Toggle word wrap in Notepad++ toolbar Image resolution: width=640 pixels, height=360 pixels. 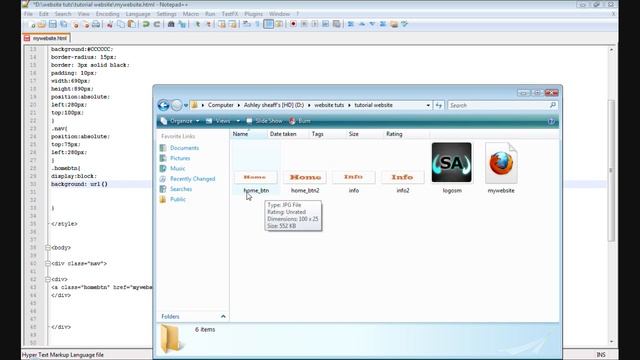(x=247, y=24)
